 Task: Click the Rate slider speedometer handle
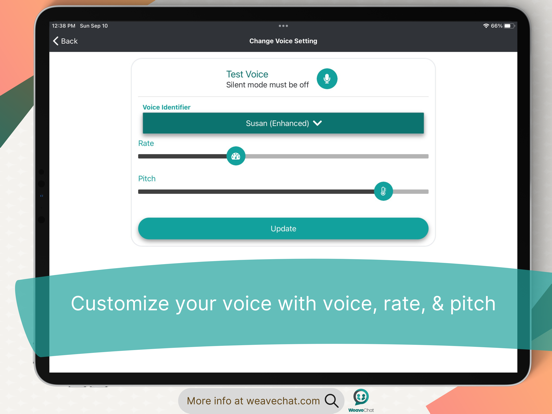point(236,156)
